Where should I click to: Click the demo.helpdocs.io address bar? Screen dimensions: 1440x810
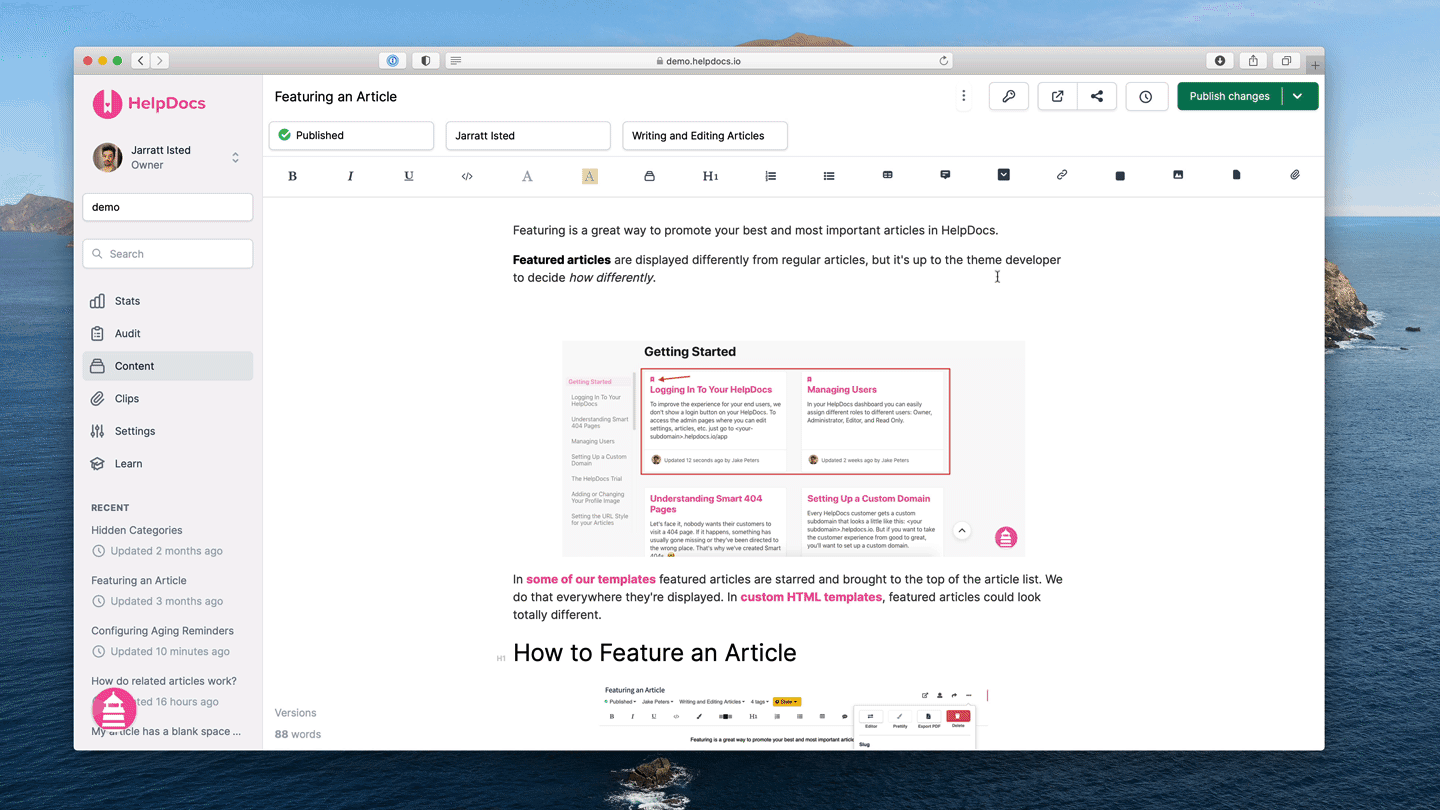tap(699, 61)
